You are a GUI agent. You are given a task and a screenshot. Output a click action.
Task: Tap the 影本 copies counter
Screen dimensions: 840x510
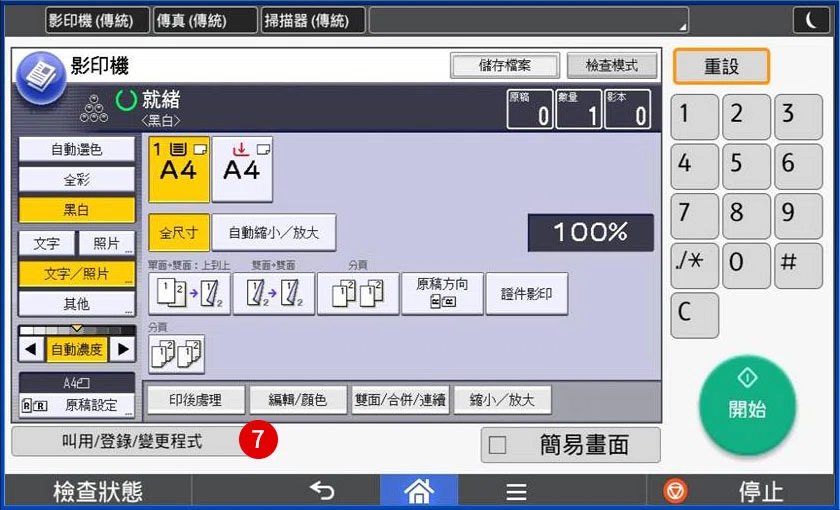(x=627, y=109)
